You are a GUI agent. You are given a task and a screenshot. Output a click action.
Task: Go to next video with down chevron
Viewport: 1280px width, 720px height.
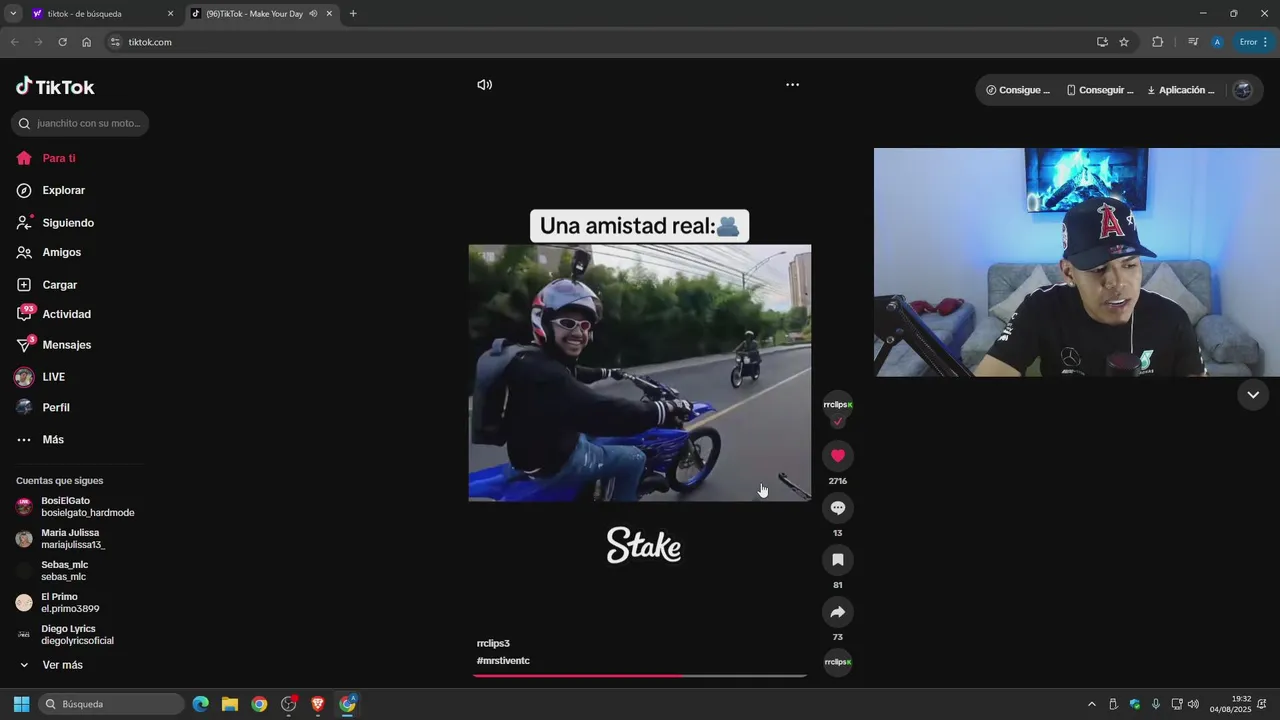[1253, 395]
